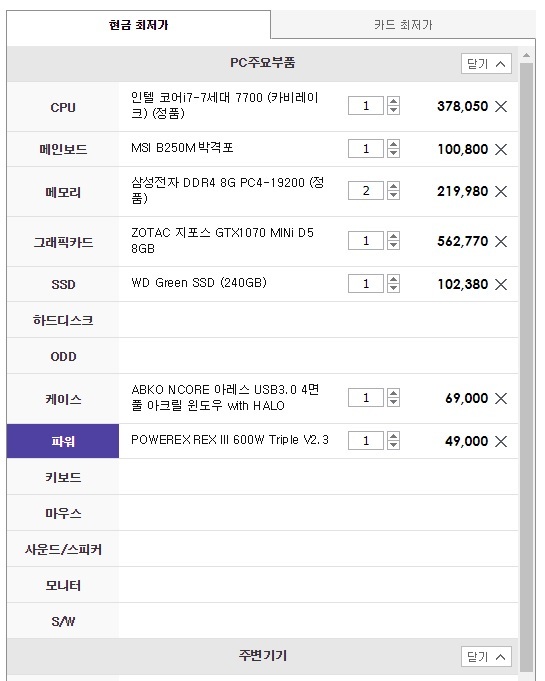Select 하드디스크 category row
The width and height of the screenshot is (545, 681).
[262, 320]
